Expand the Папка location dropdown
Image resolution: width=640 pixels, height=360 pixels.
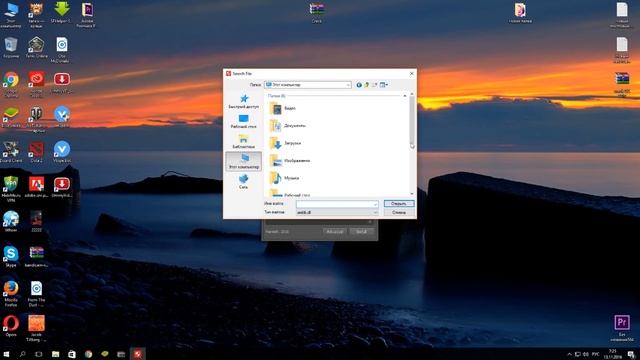(348, 85)
